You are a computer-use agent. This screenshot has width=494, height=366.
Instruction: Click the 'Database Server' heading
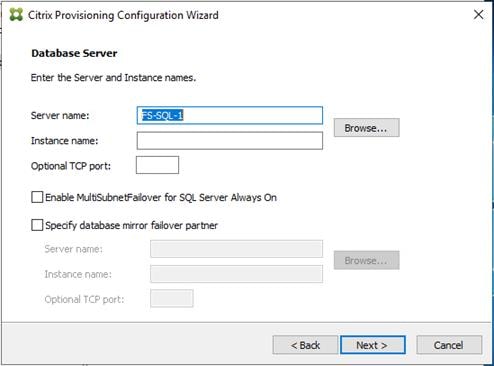tap(74, 53)
